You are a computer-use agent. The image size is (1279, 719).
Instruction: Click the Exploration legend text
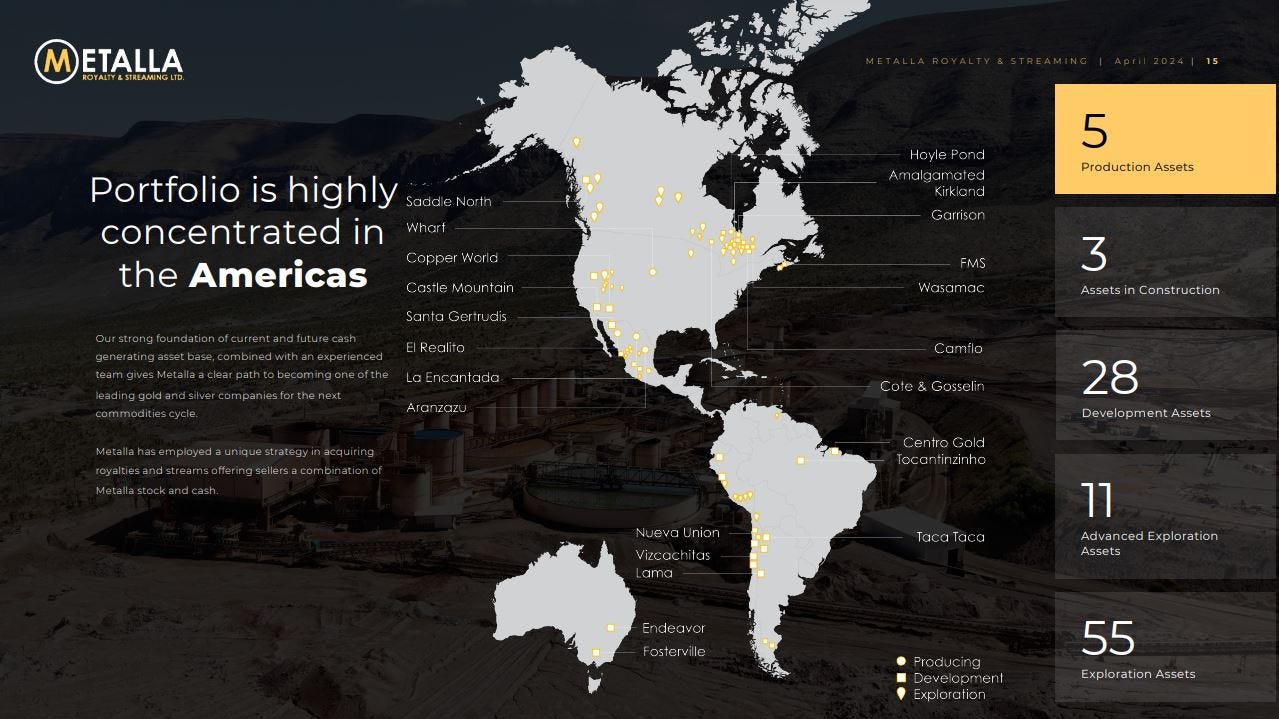(x=949, y=694)
